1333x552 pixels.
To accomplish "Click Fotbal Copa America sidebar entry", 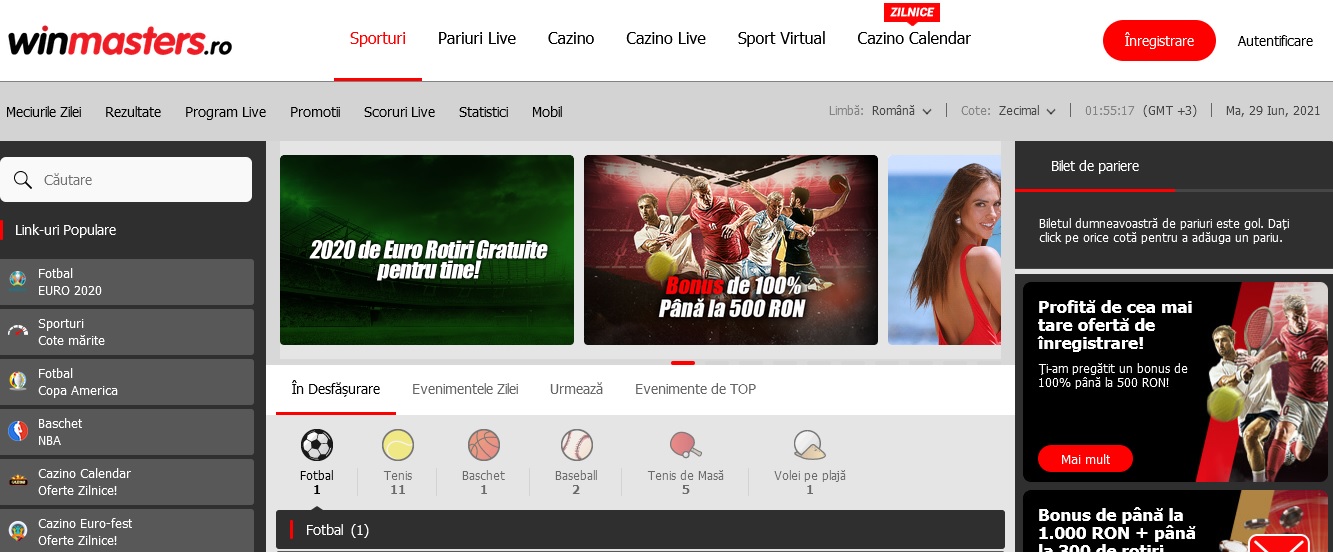I will point(127,382).
